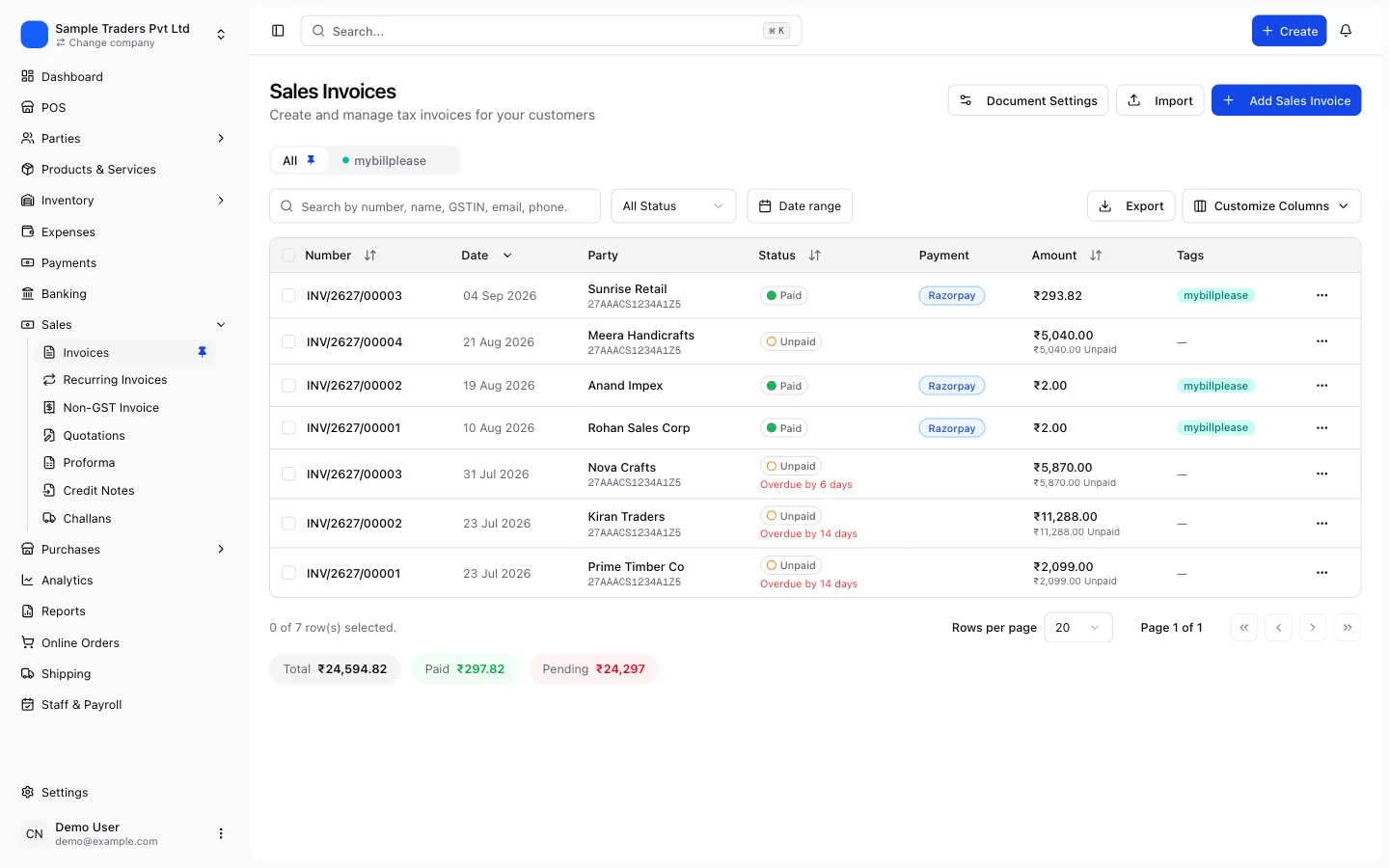Viewport: 1389px width, 868px height.
Task: Click the Add Sales Invoice button
Action: pyautogui.click(x=1286, y=100)
